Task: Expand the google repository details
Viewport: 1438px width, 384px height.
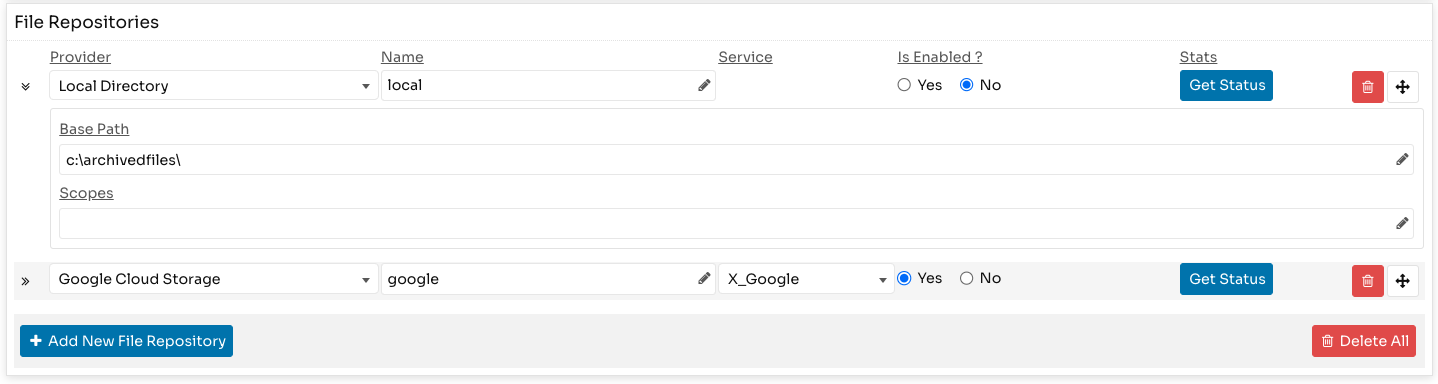Action: click(x=26, y=281)
